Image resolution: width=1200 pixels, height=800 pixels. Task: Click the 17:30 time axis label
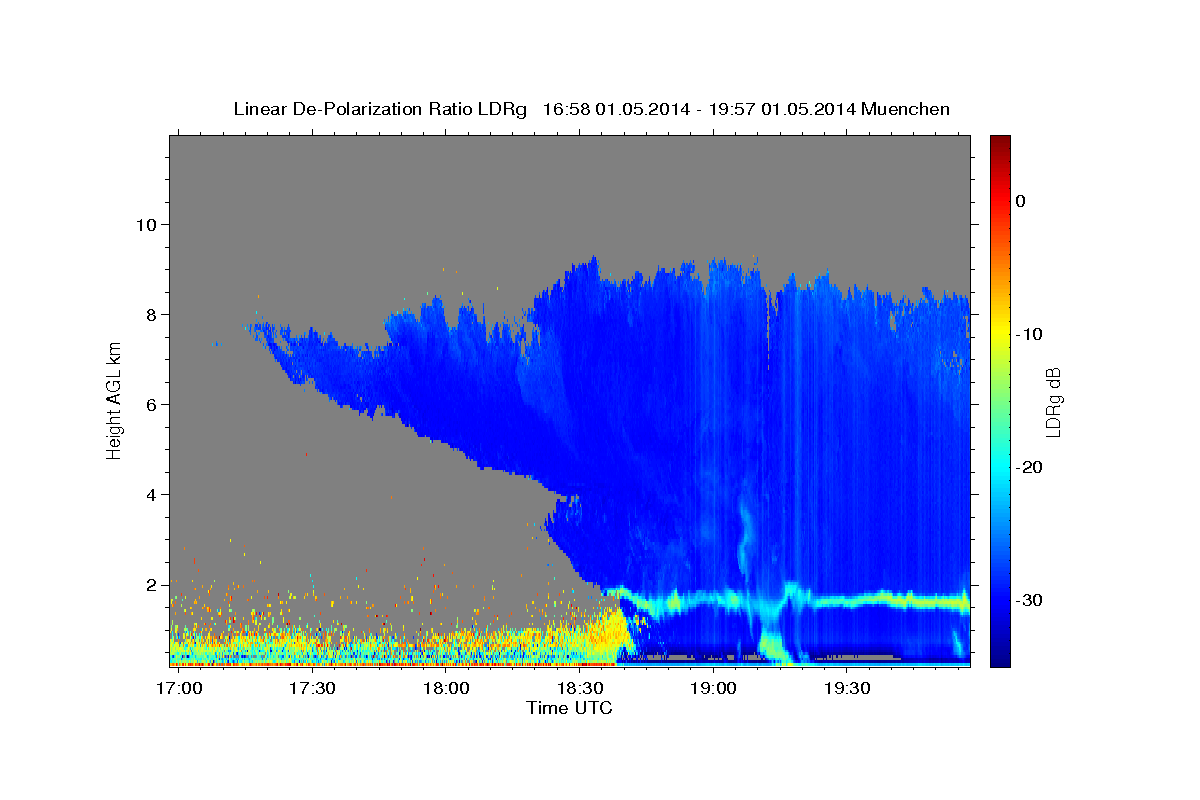click(x=312, y=689)
